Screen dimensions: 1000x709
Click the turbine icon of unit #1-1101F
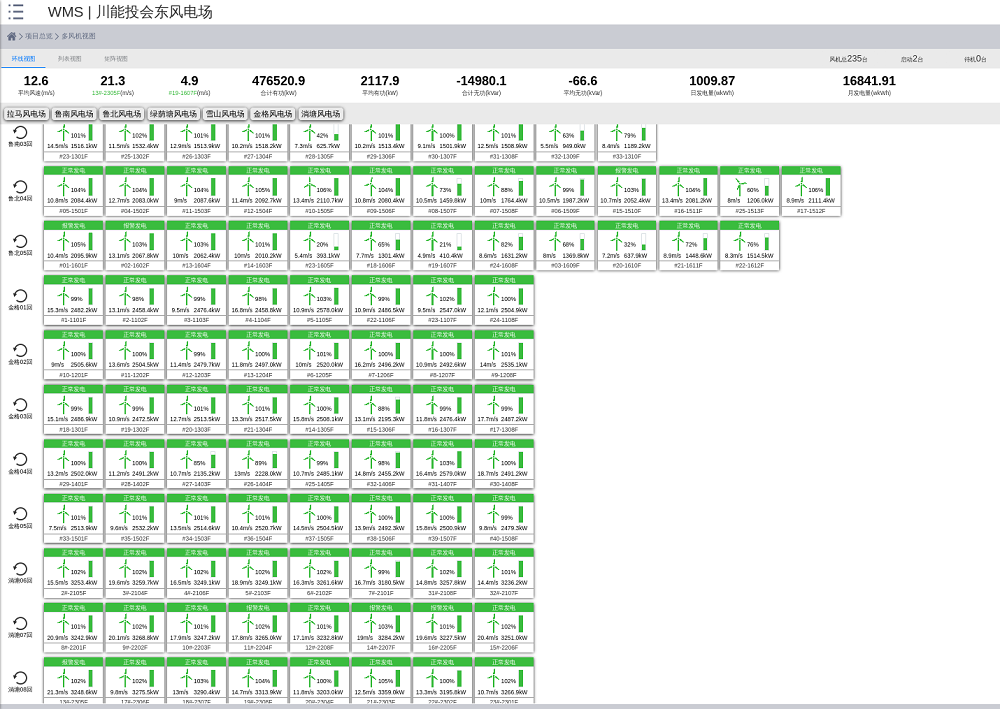64,297
